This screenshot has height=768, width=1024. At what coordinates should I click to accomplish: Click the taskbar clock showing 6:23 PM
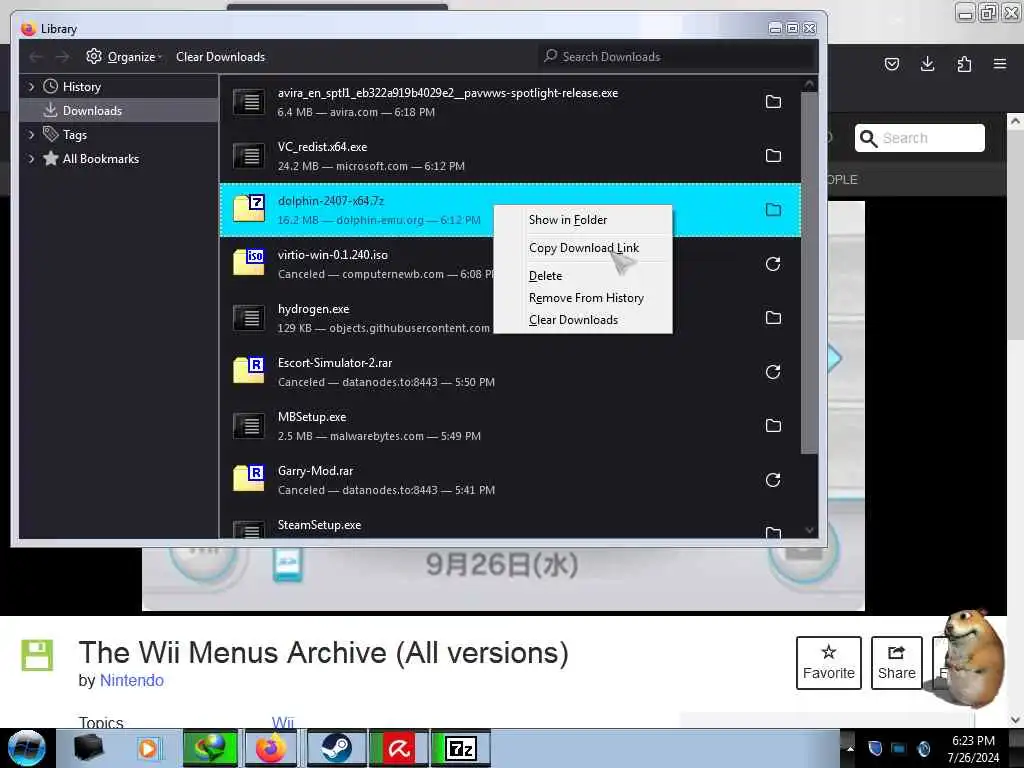click(x=973, y=748)
